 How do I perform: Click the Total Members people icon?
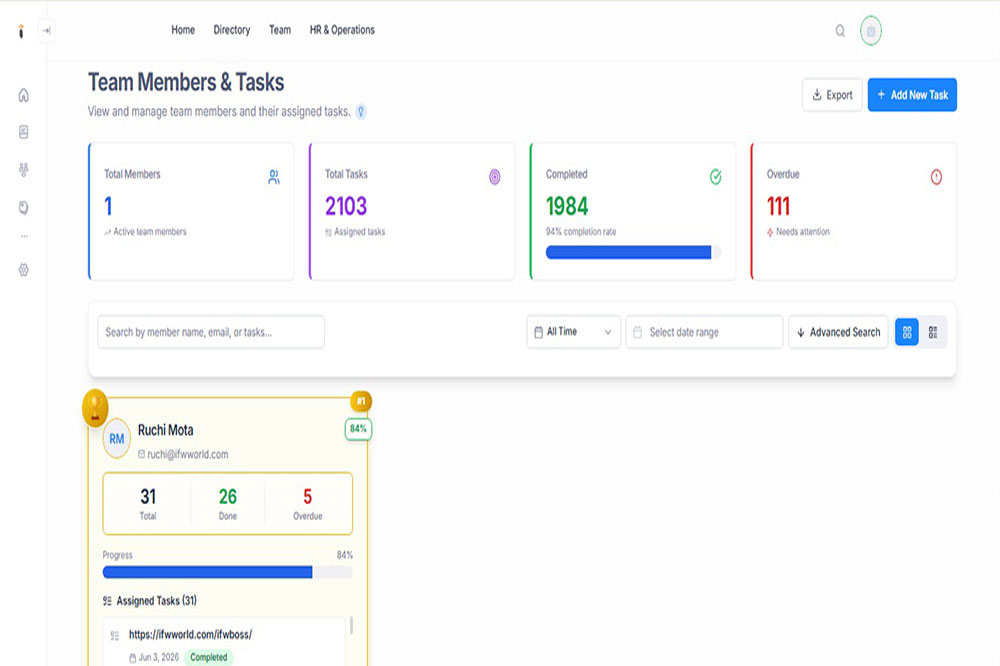coord(274,177)
